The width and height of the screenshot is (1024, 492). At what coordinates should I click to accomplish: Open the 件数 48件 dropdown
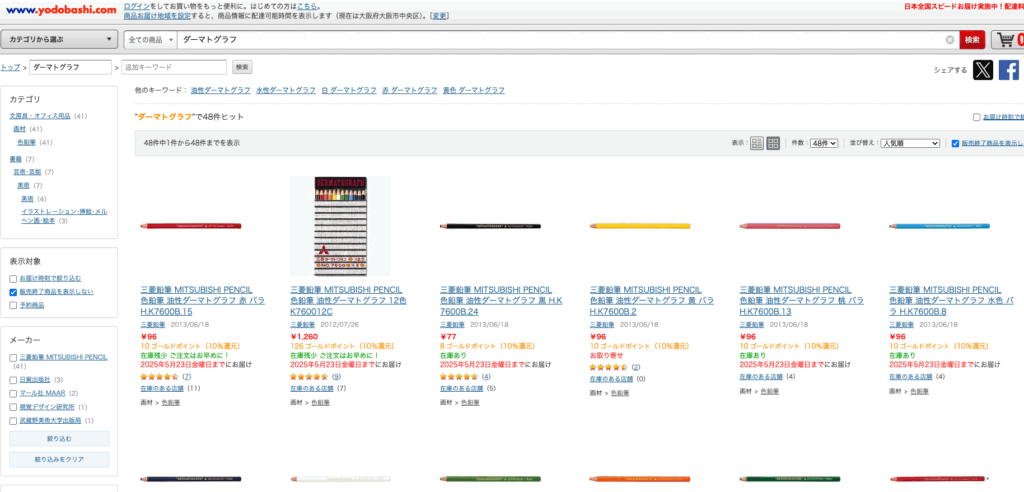(x=824, y=143)
